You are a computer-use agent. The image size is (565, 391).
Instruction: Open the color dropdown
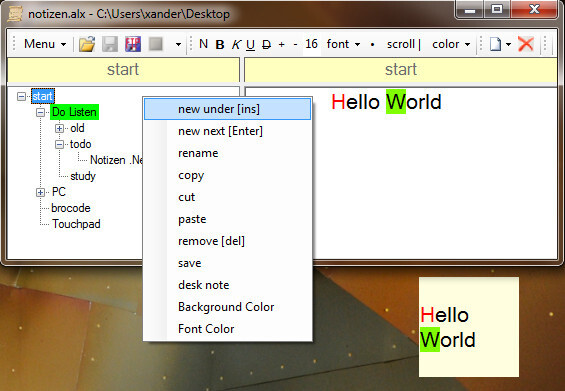click(451, 44)
